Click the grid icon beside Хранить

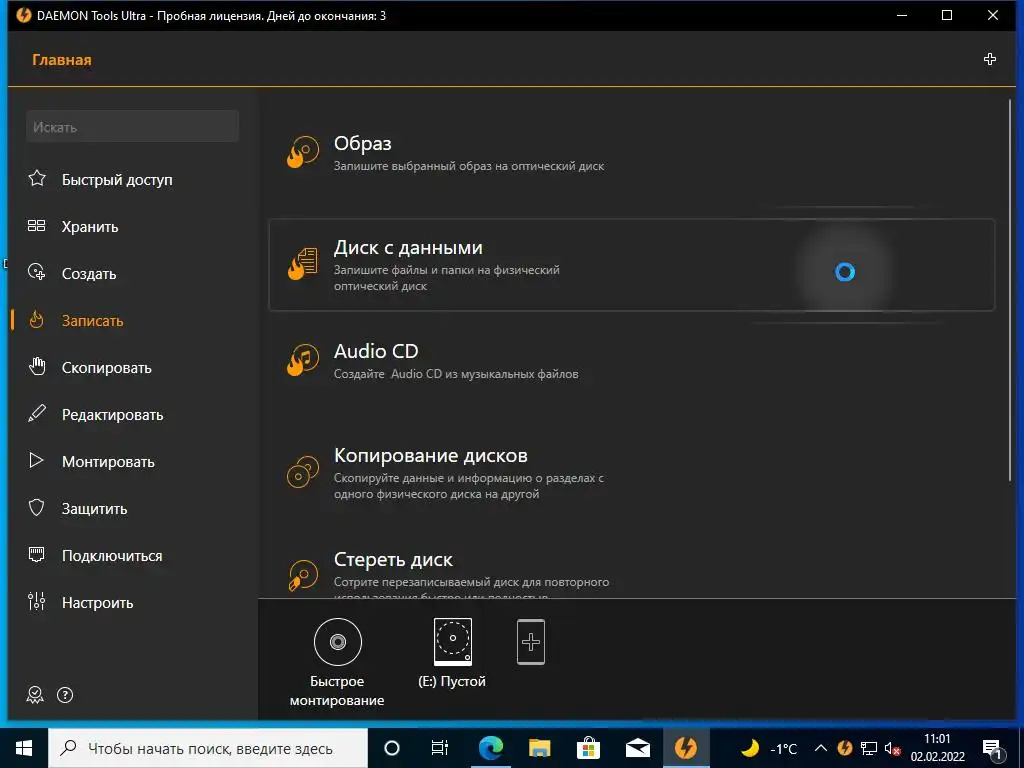click(37, 226)
